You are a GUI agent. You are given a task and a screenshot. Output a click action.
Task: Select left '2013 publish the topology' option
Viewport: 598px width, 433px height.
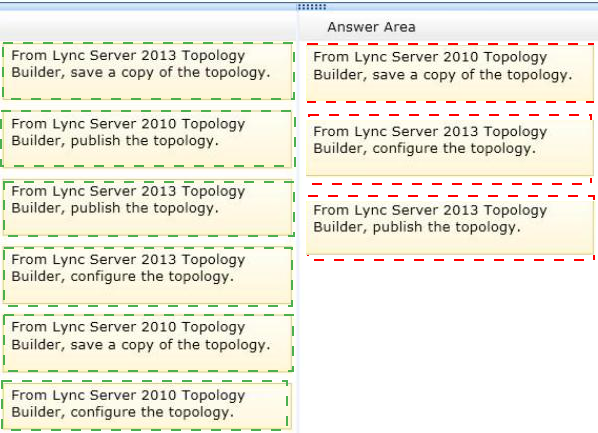coord(148,209)
